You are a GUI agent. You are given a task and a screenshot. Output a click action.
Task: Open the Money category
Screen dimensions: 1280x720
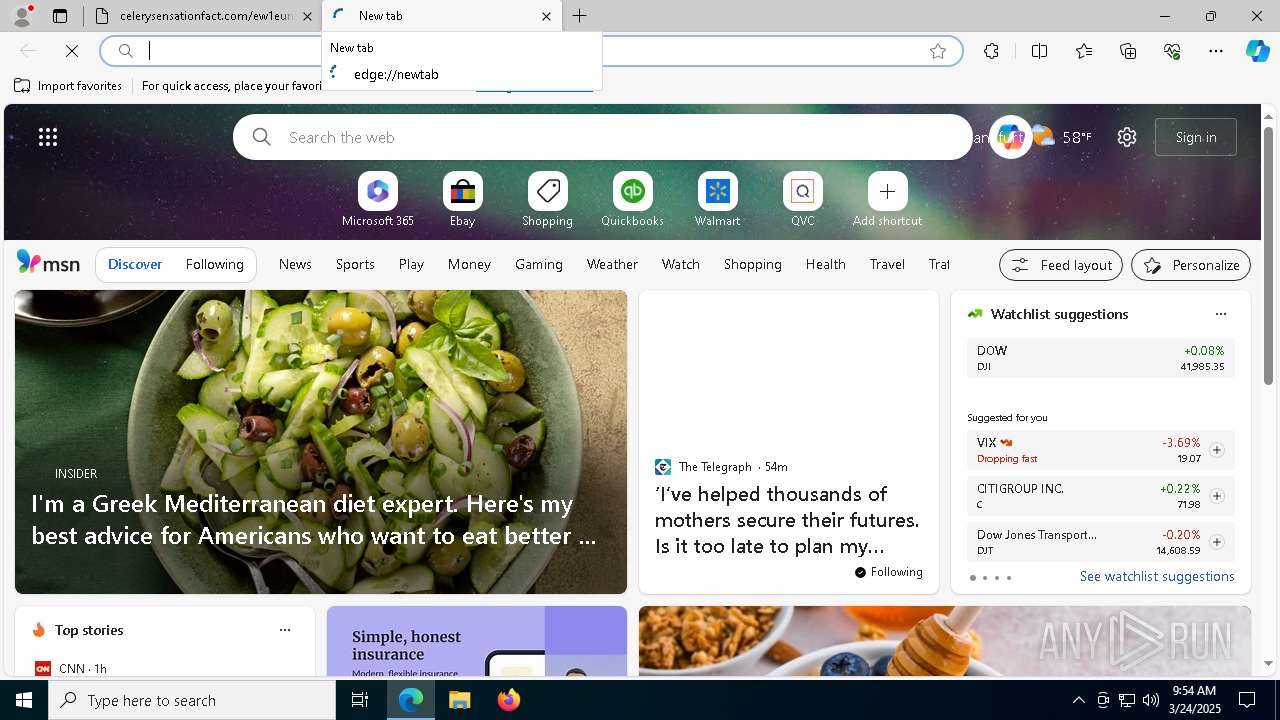pos(469,264)
